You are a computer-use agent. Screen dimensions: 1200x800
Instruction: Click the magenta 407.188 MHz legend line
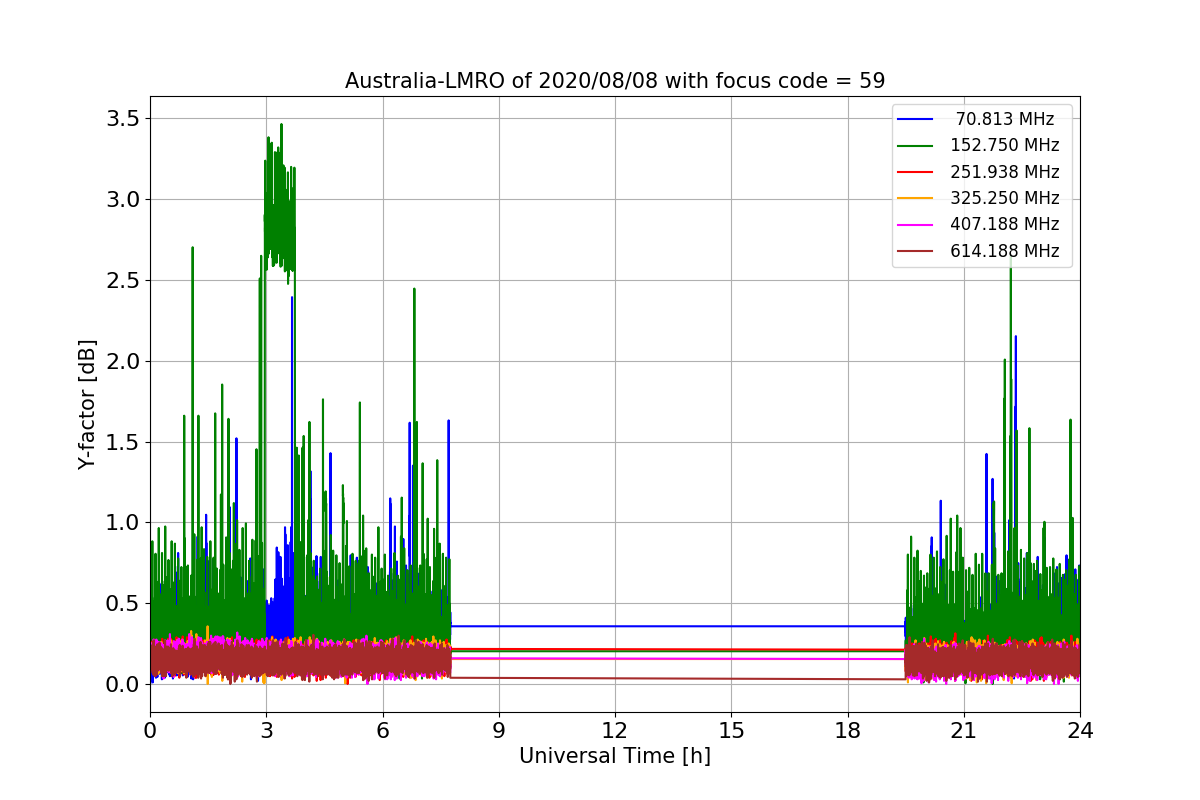point(915,225)
